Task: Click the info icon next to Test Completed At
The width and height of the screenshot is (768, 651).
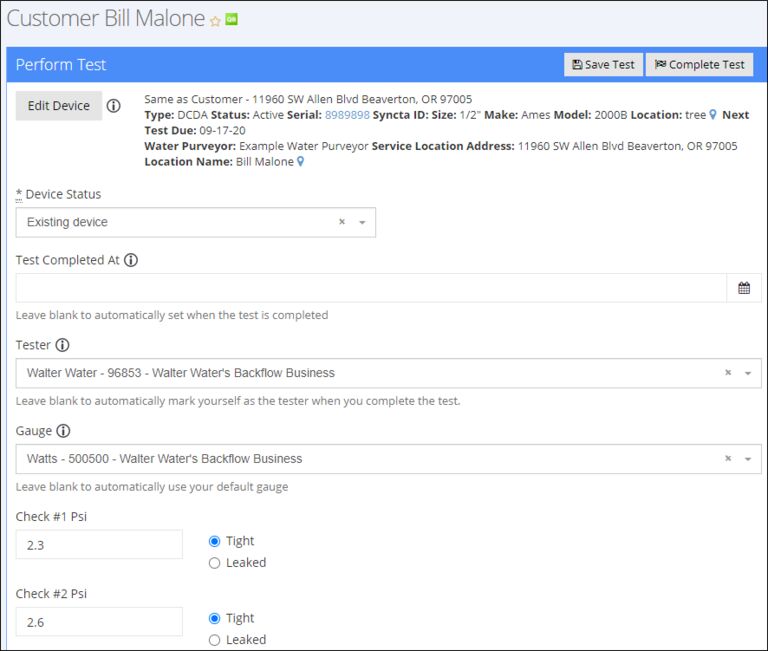Action: (x=131, y=260)
